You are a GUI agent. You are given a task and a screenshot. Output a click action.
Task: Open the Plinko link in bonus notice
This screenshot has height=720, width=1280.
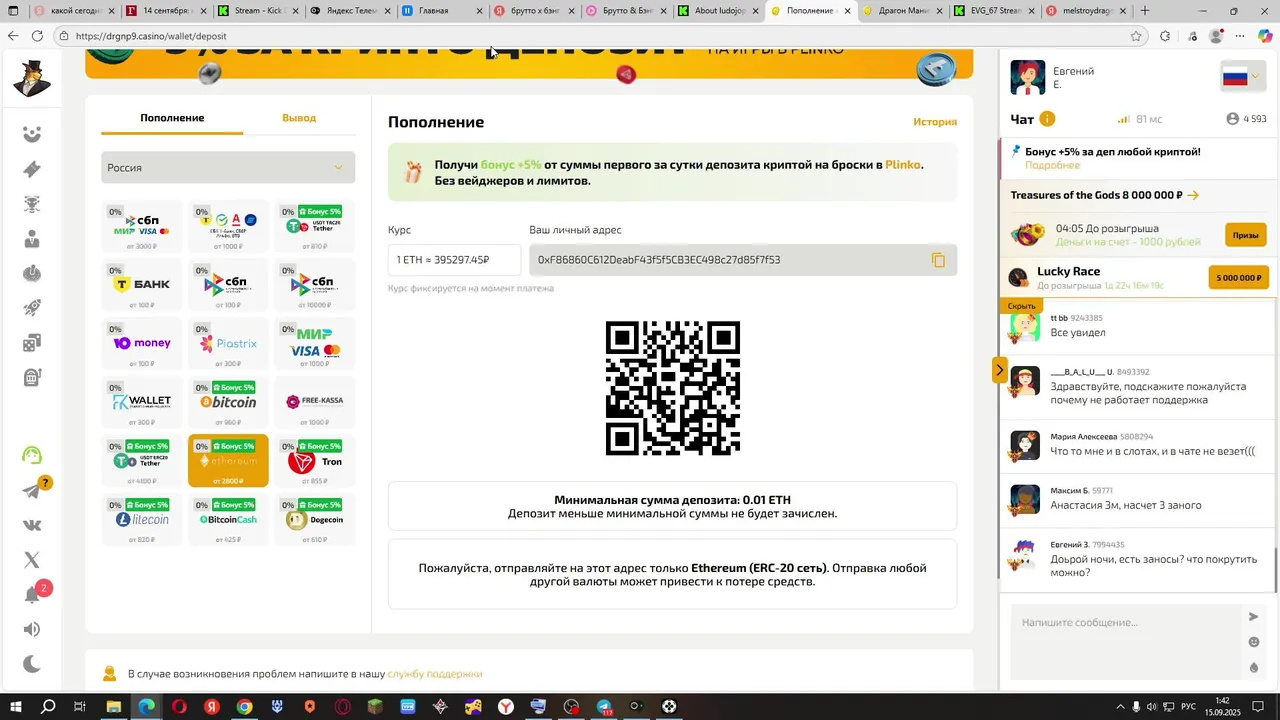tap(903, 165)
